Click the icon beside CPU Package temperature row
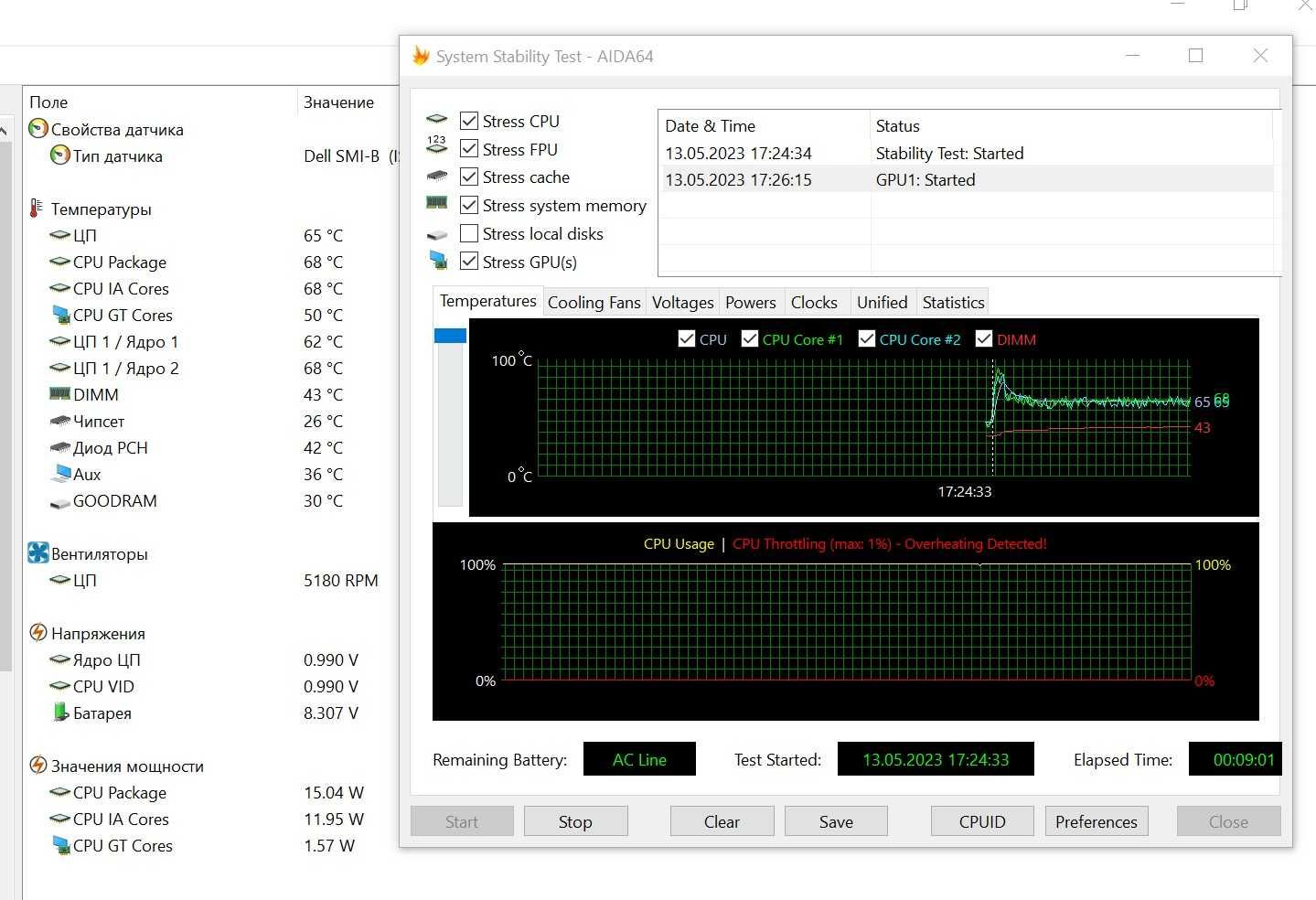The height and width of the screenshot is (900, 1316). tap(60, 262)
